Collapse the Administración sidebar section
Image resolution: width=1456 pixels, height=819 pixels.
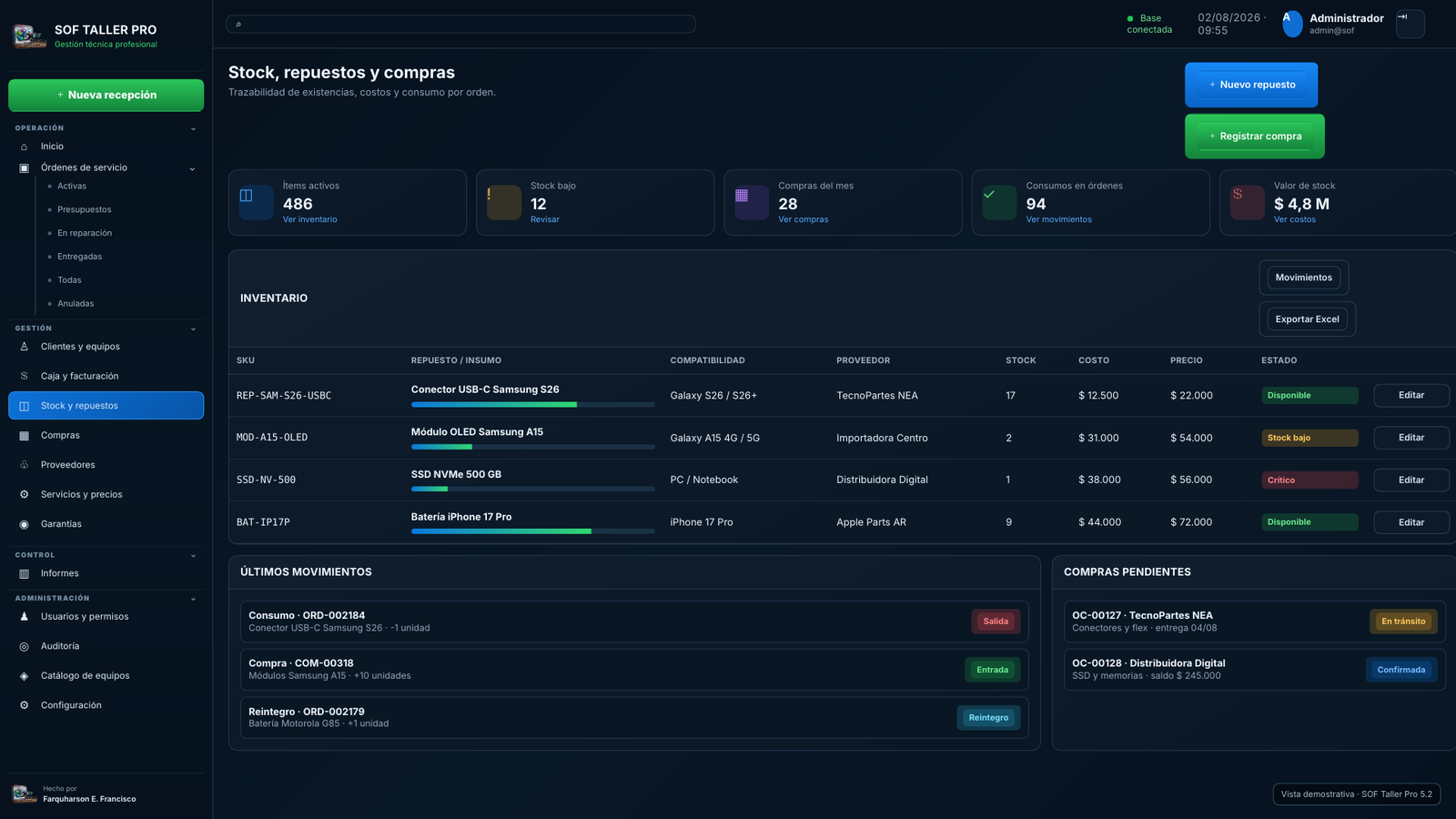pos(193,599)
